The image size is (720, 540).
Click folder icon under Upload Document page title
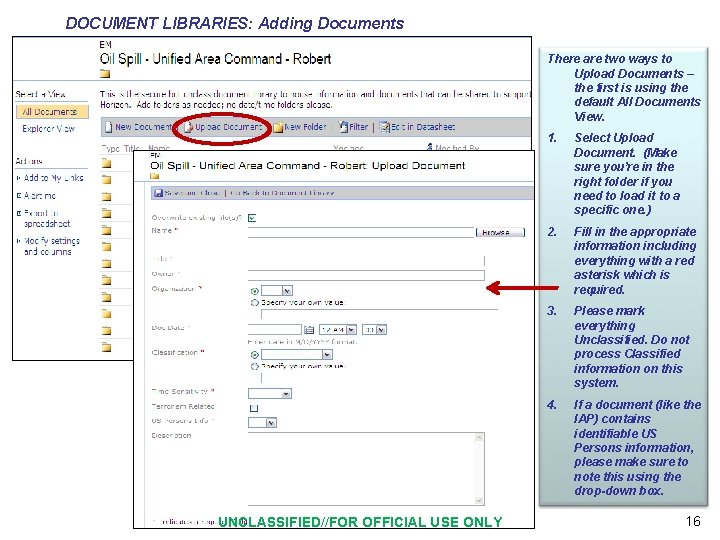(x=154, y=176)
